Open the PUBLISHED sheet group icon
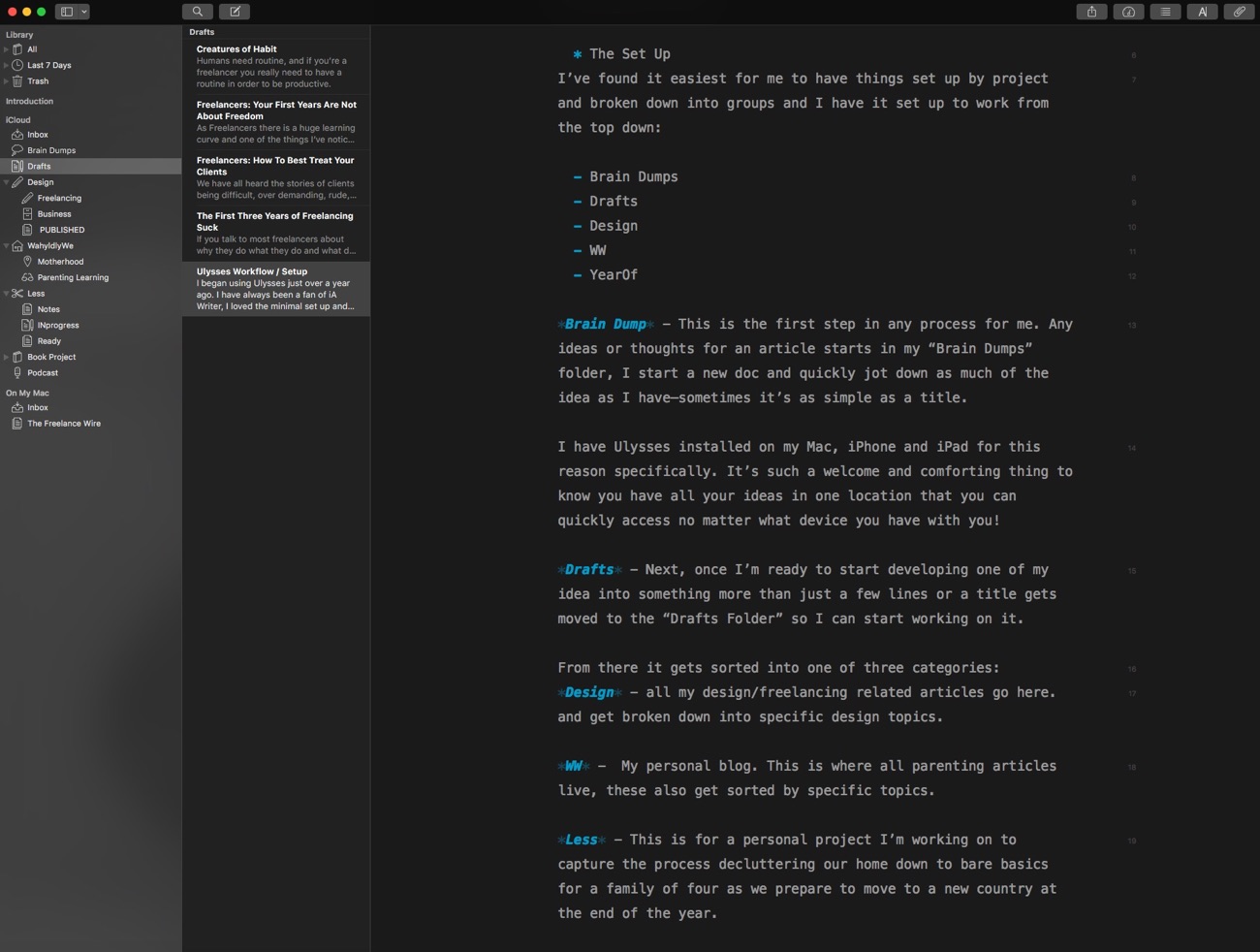The width and height of the screenshot is (1260, 952). (x=28, y=230)
